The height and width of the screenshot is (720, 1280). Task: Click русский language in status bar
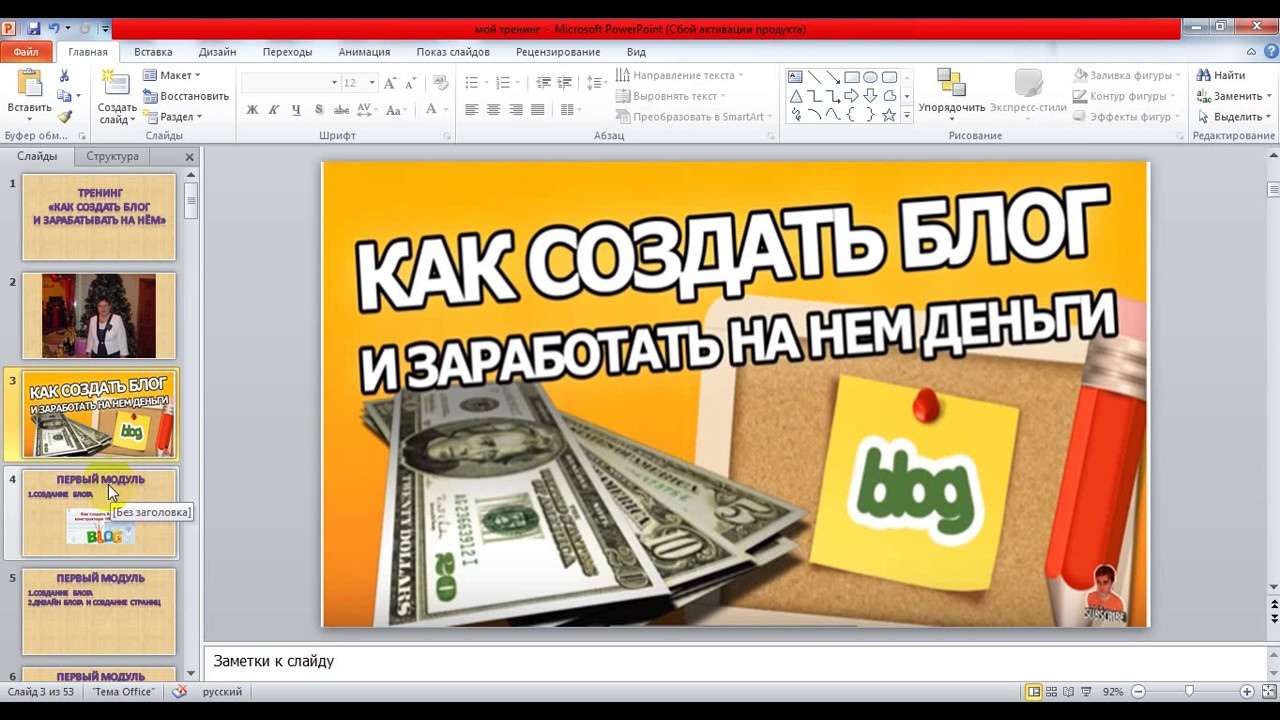[x=222, y=692]
